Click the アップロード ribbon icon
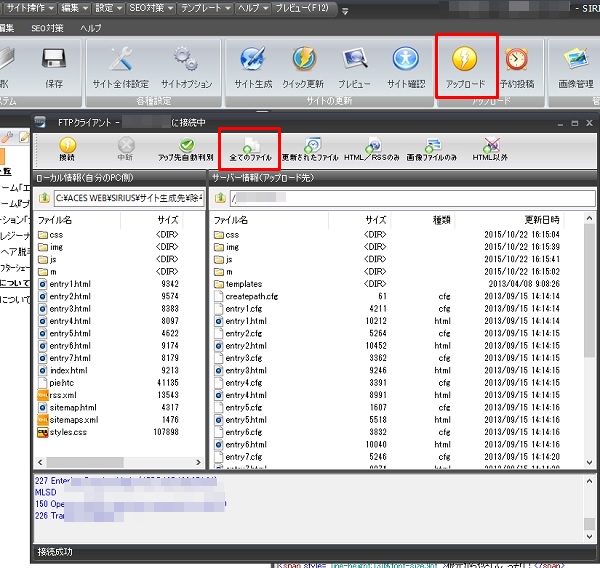 click(x=465, y=59)
